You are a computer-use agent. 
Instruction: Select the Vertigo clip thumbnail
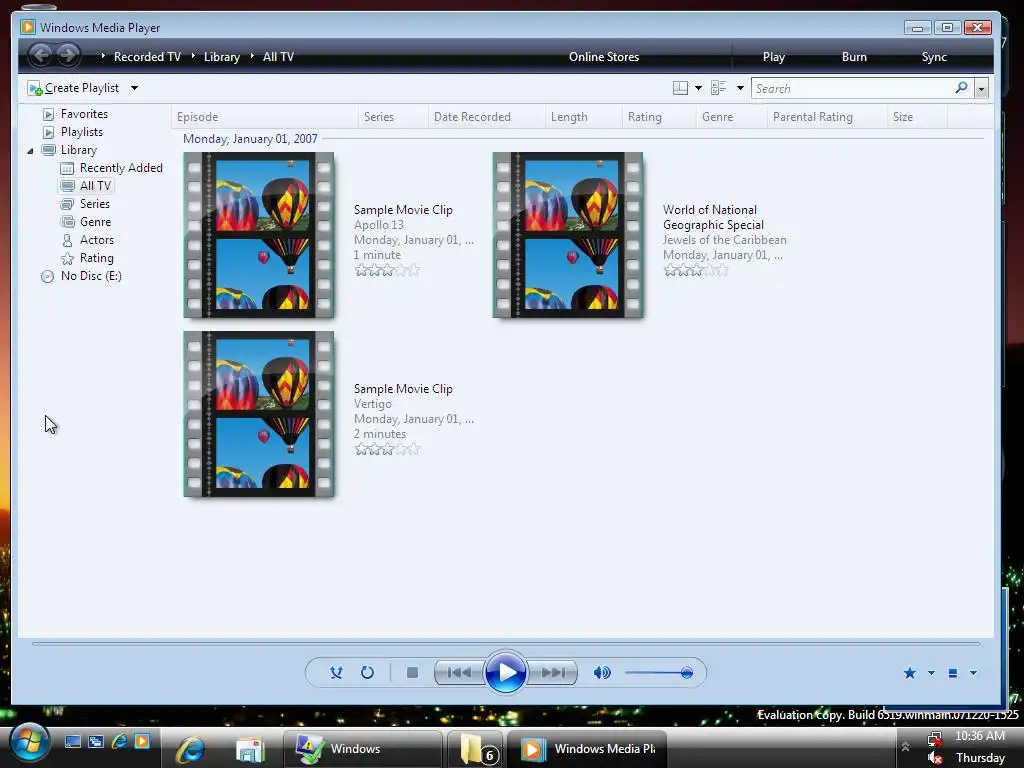tap(259, 414)
